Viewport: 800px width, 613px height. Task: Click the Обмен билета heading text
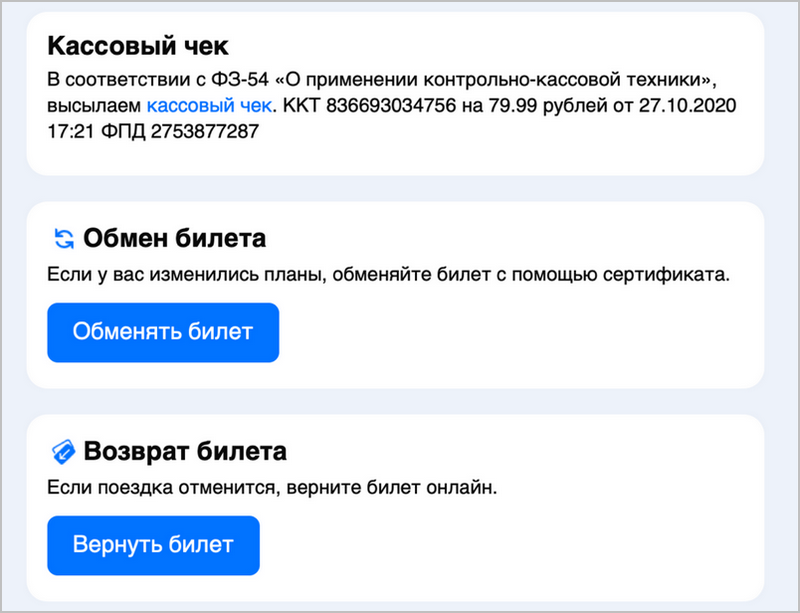(x=174, y=238)
